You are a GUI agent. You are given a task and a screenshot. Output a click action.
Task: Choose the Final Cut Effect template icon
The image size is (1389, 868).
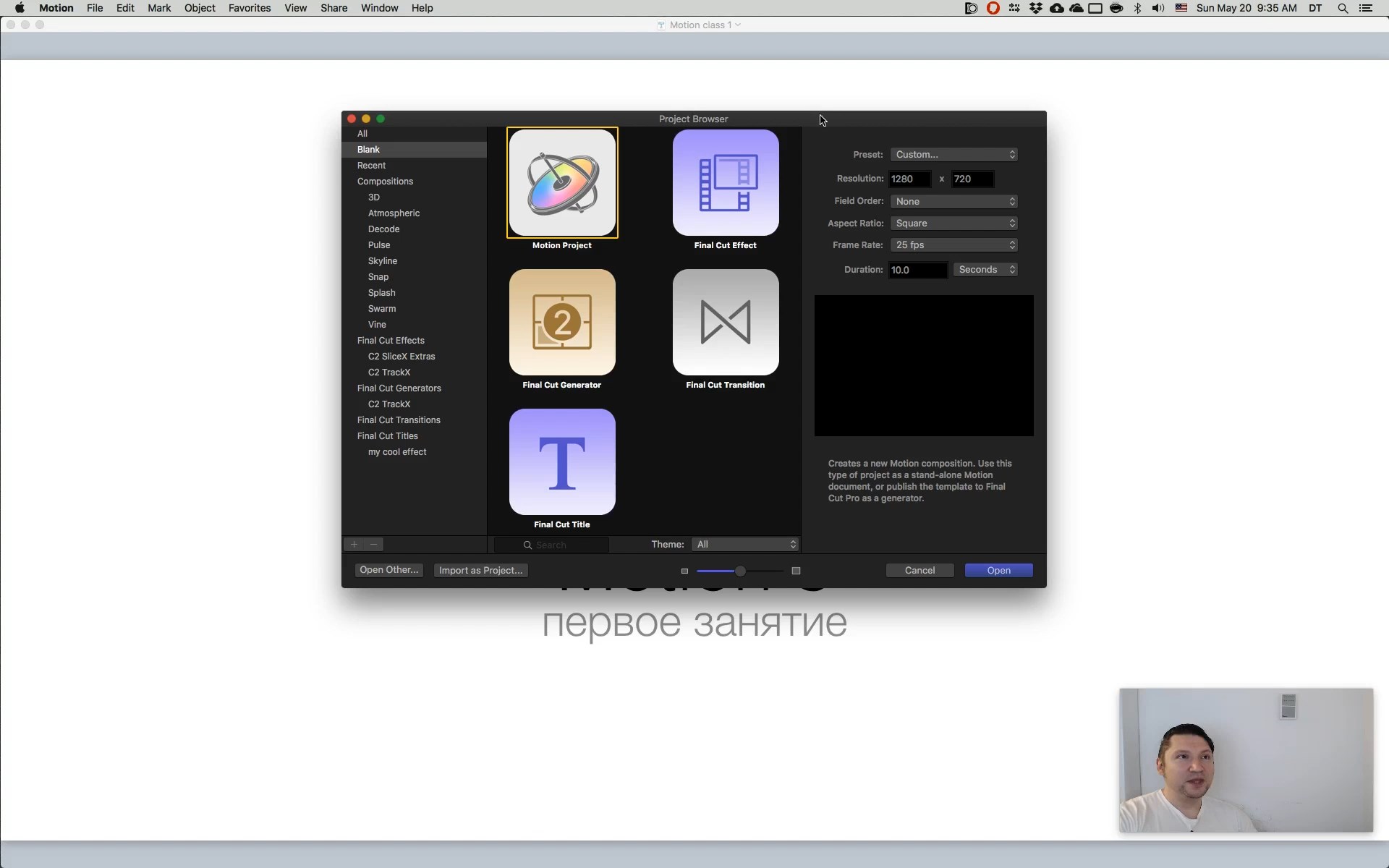pos(725,182)
